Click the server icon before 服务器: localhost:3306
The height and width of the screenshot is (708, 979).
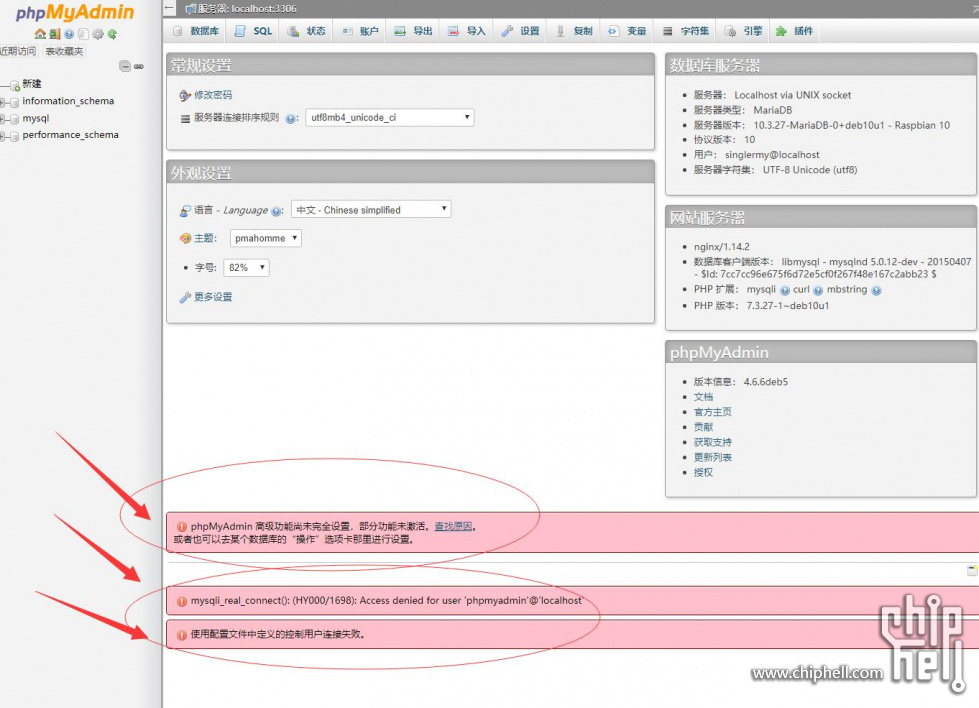pyautogui.click(x=190, y=9)
